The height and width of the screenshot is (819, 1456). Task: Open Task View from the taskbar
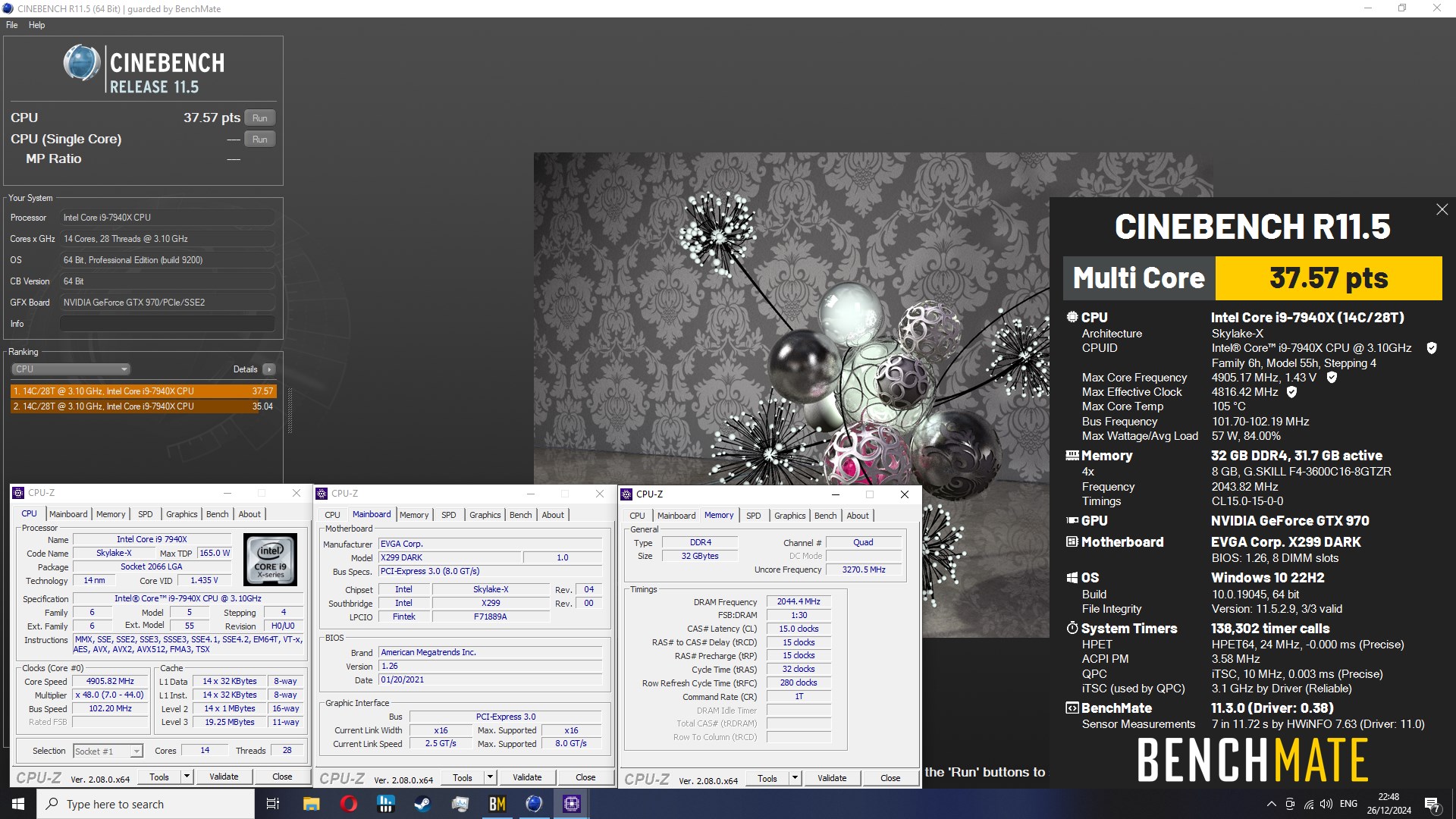click(x=273, y=804)
